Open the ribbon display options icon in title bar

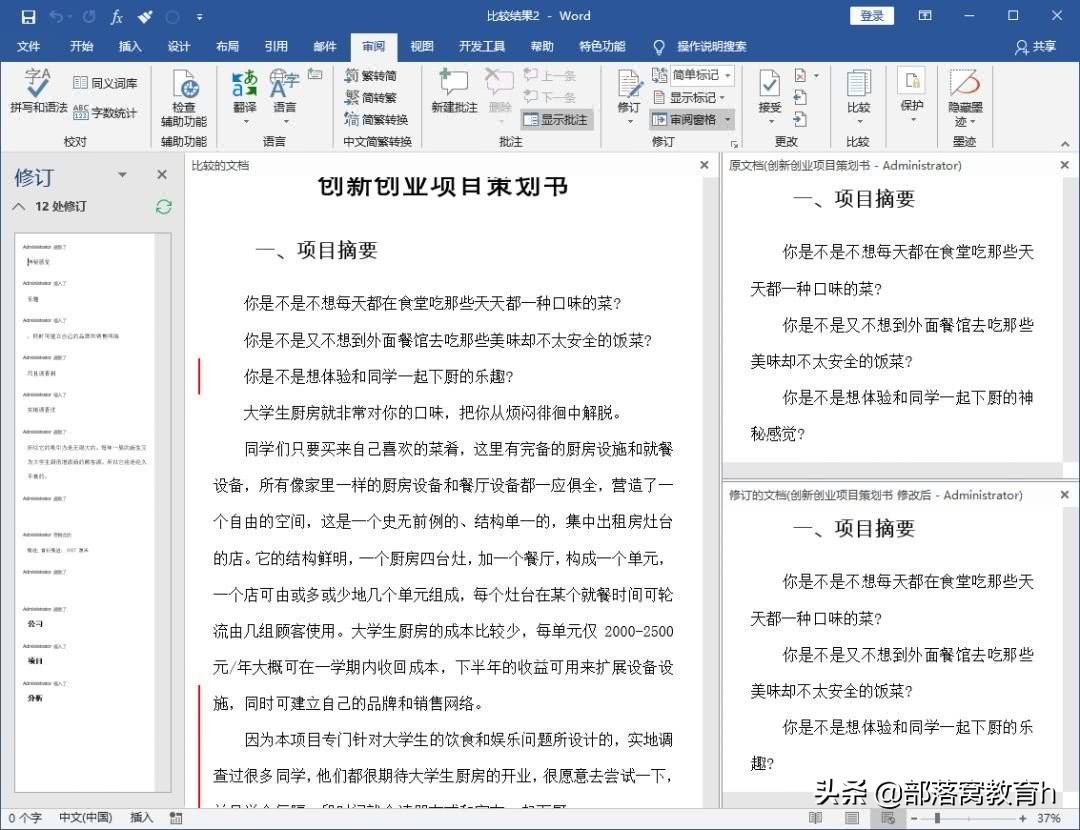coord(925,16)
